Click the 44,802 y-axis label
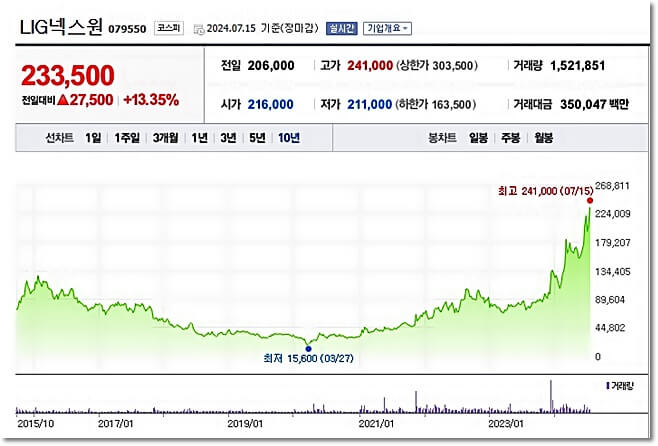 [x=610, y=328]
